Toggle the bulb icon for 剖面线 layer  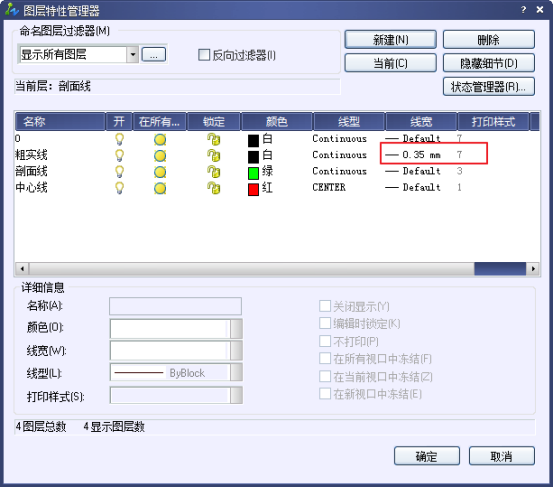[119, 171]
